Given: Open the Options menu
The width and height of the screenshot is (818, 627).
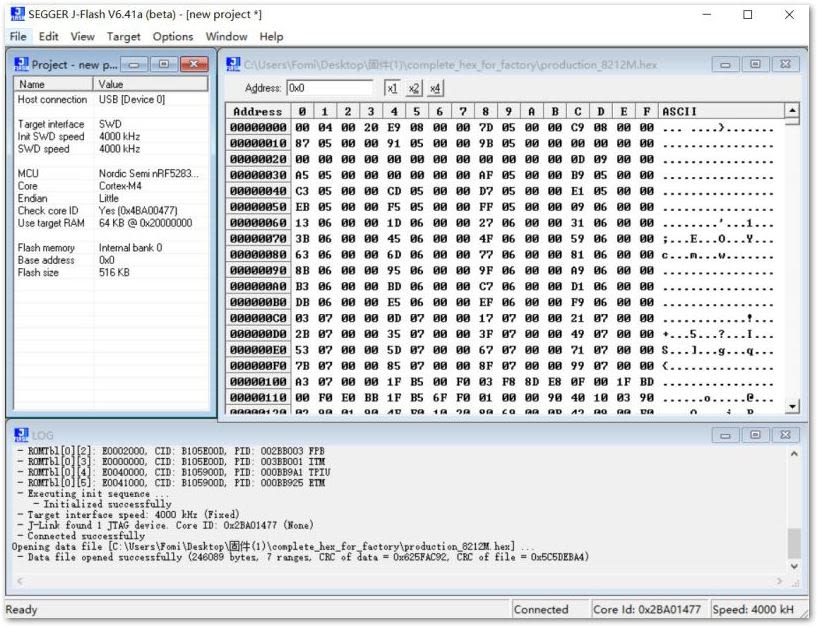Looking at the screenshot, I should pyautogui.click(x=173, y=37).
